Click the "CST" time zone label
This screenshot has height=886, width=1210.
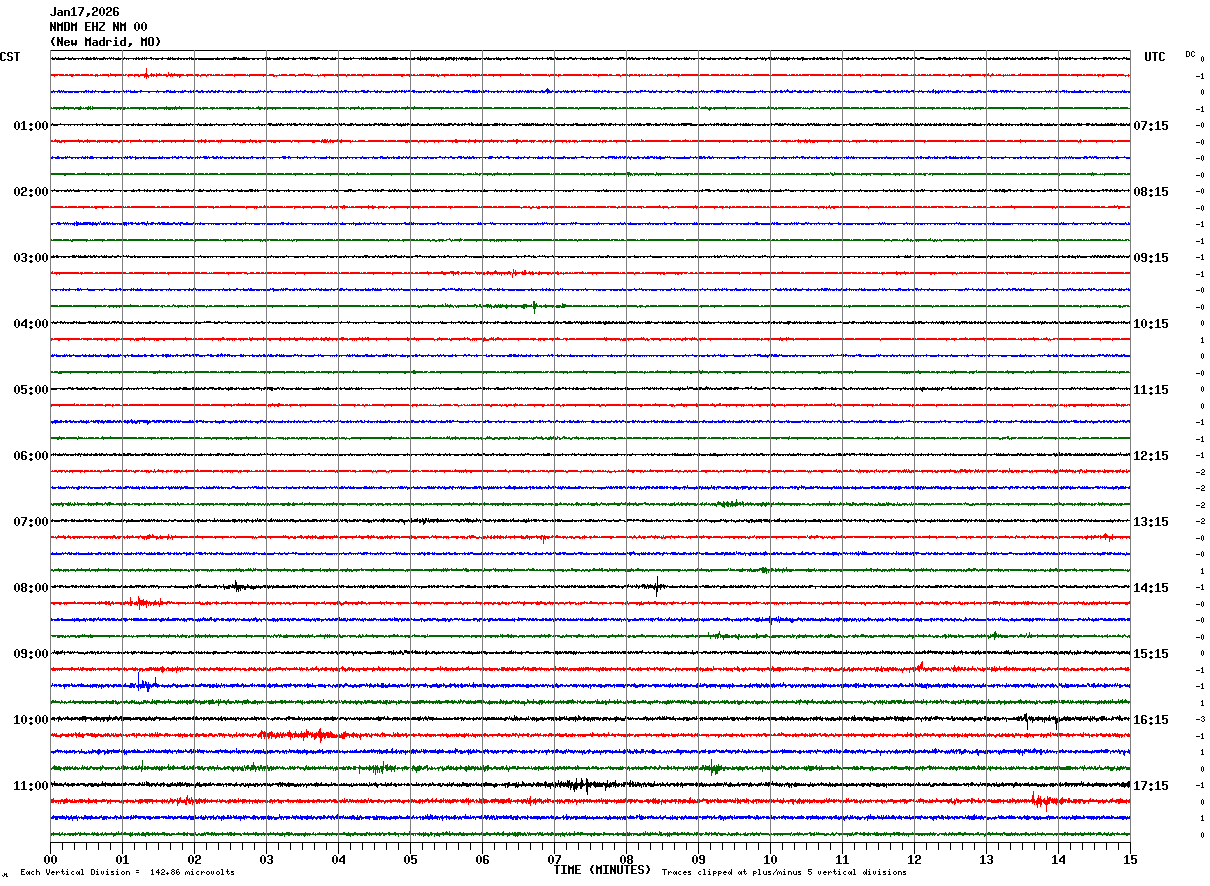click(10, 57)
